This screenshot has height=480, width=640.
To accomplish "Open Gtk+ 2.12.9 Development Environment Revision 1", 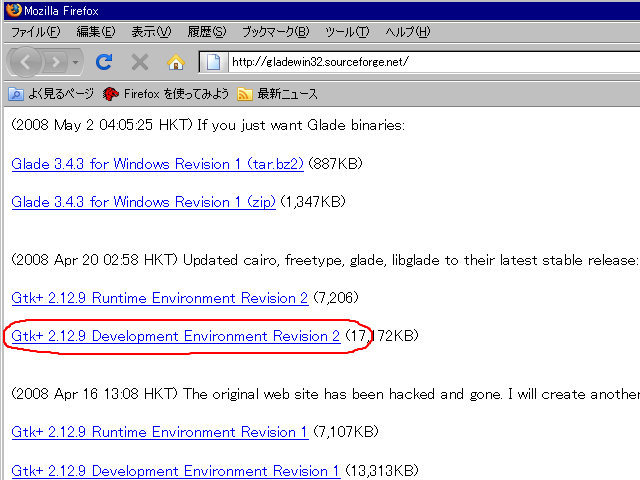I will 176,471.
